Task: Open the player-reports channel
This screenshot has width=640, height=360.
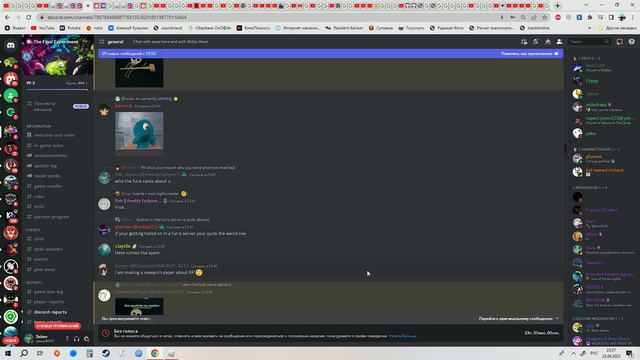Action: pyautogui.click(x=49, y=302)
